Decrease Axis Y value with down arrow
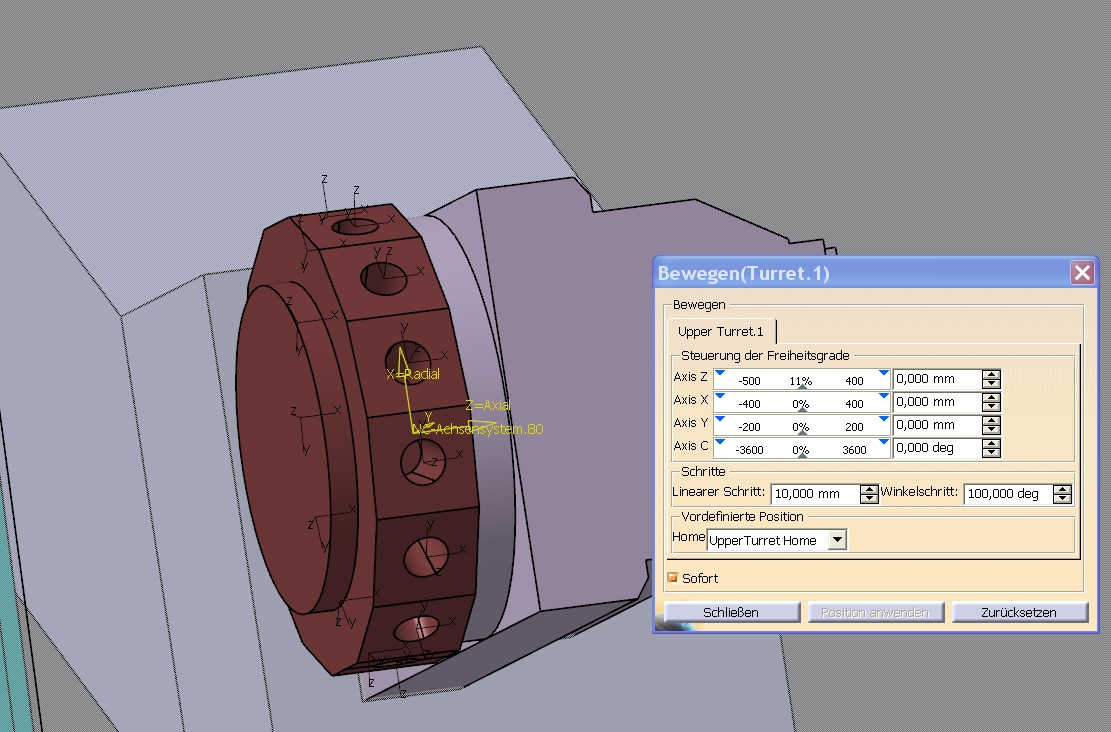The height and width of the screenshot is (732, 1111). pyautogui.click(x=991, y=430)
